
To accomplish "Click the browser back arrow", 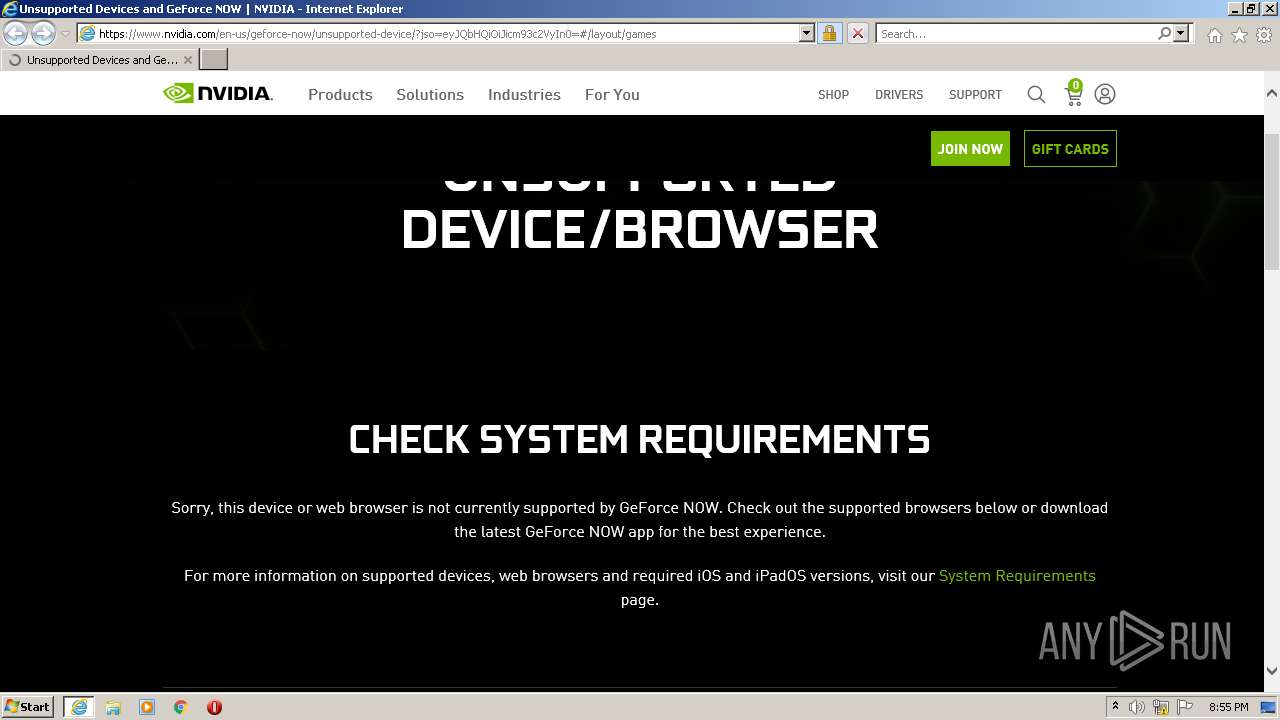I will click(15, 34).
